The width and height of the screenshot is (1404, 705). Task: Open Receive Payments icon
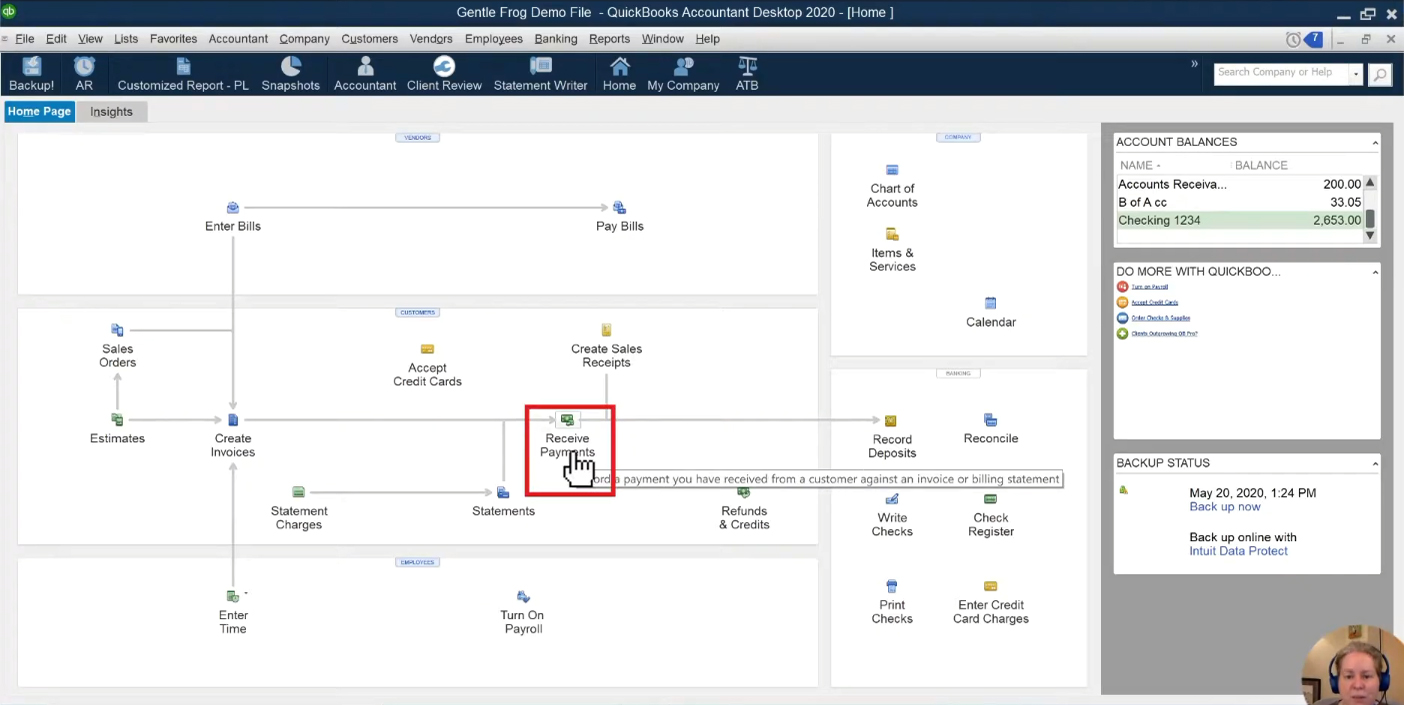567,420
